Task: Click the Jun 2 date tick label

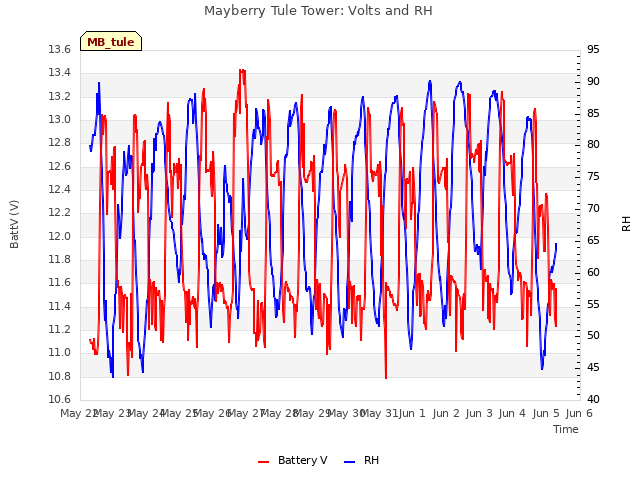Action: click(446, 413)
